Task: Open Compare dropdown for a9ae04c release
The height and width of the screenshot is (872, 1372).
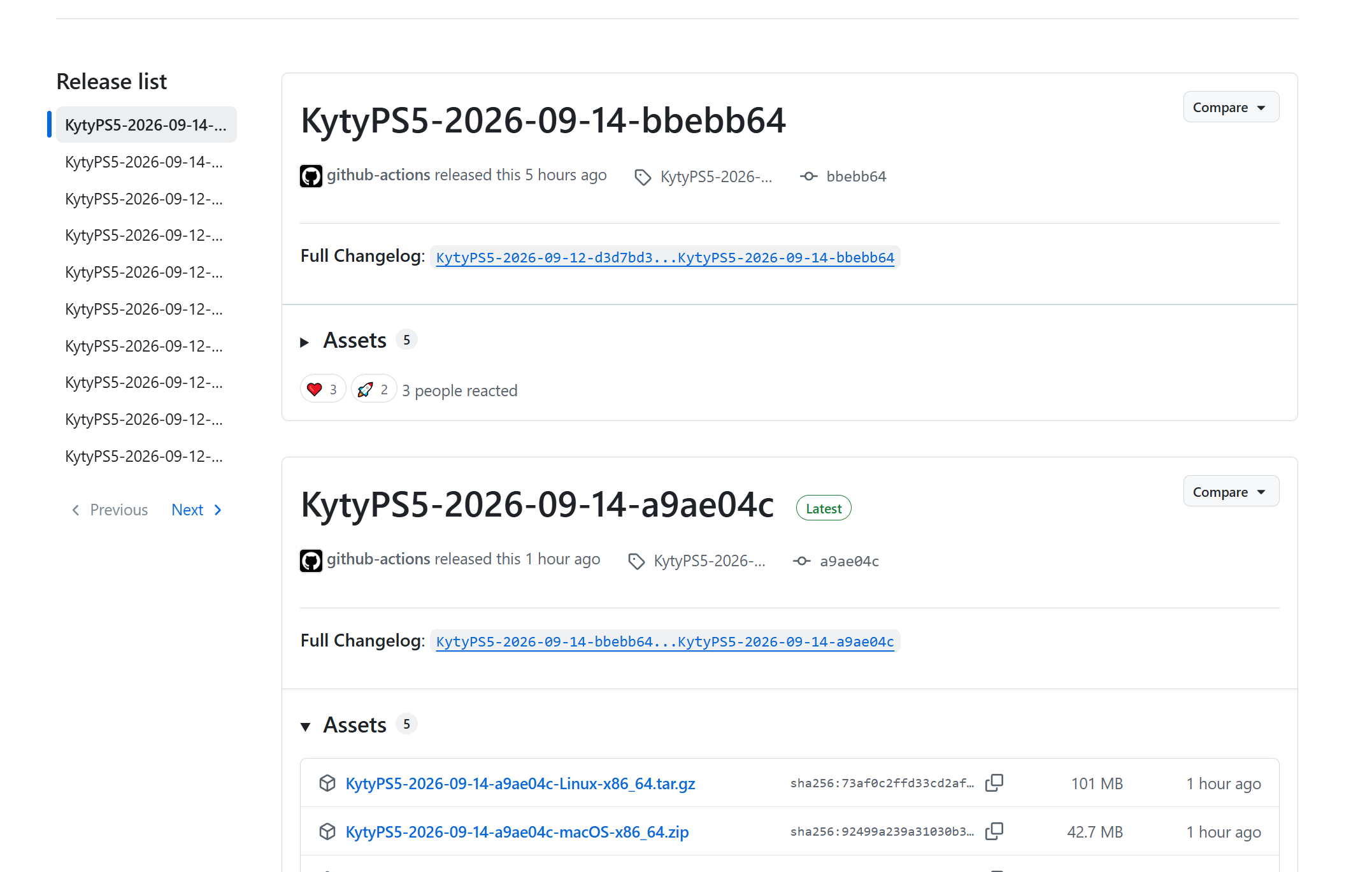Action: pyautogui.click(x=1231, y=491)
